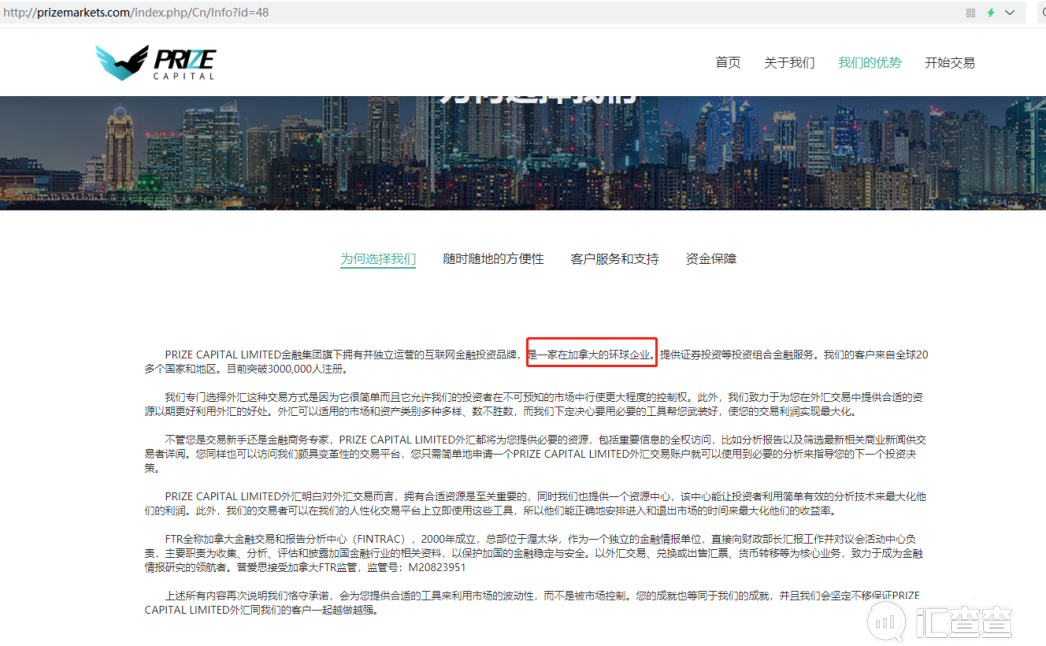The image size is (1046, 646).
Task: Click the paragraph beginning 不管您是交易新手
Action: 536,454
